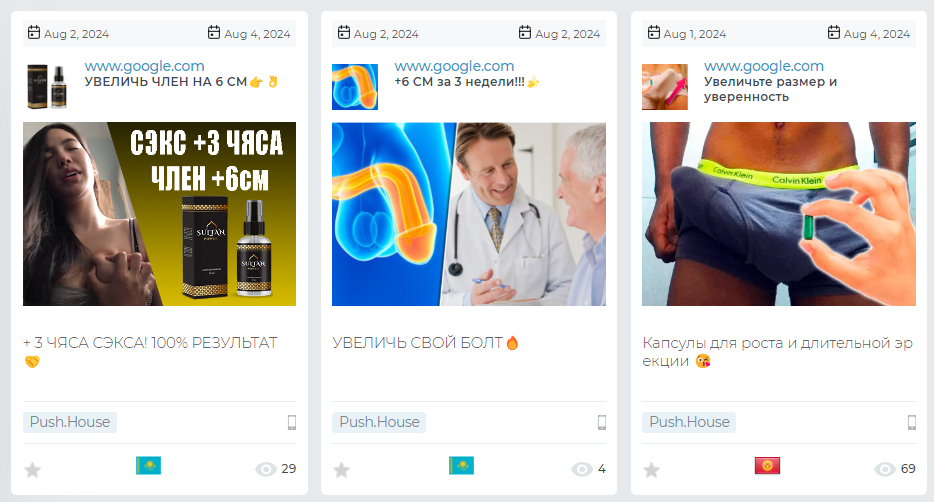Click the calendar icon beside Aug 1, 2024
934x502 pixels.
tap(653, 33)
